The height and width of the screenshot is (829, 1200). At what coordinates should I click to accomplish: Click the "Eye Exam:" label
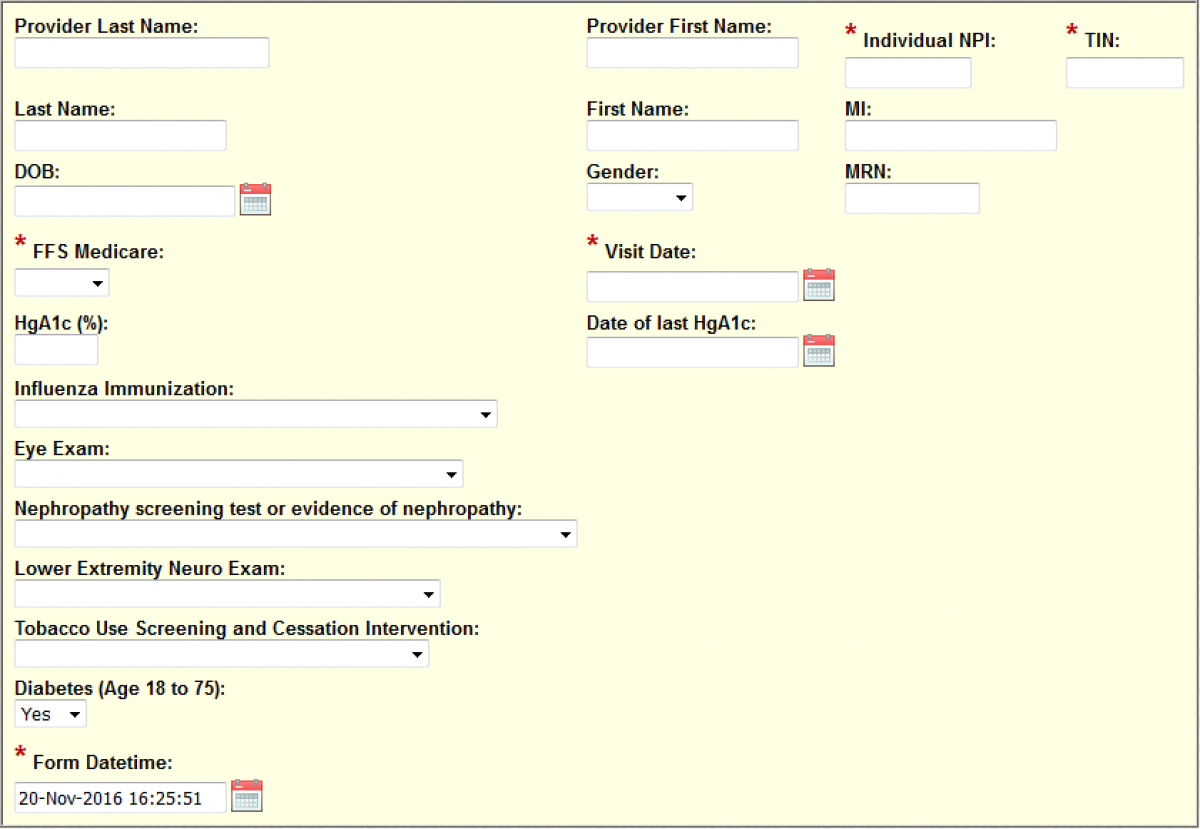tap(62, 449)
